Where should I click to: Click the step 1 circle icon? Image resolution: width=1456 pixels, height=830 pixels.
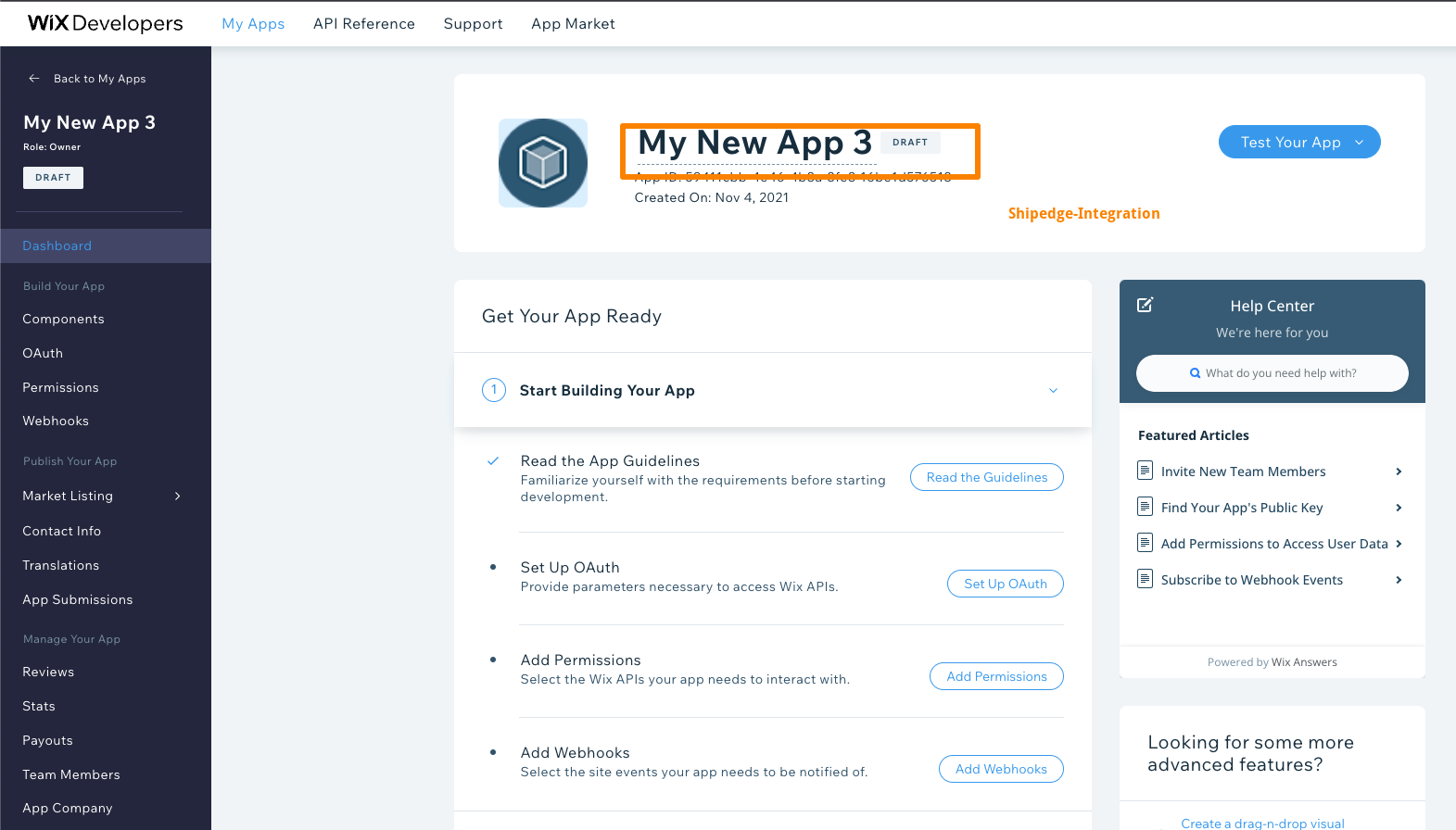(x=494, y=390)
